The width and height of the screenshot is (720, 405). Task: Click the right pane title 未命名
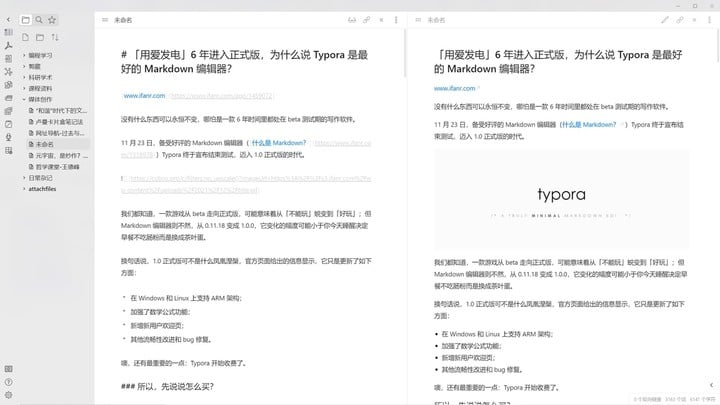point(436,20)
